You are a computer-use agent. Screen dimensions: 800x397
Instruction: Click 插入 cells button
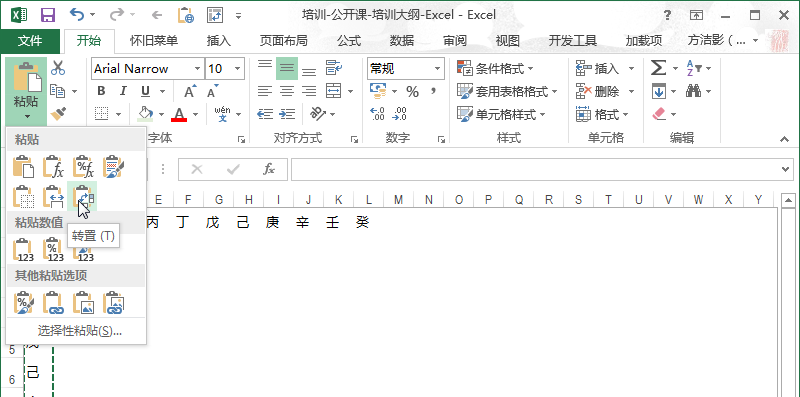pyautogui.click(x=597, y=68)
